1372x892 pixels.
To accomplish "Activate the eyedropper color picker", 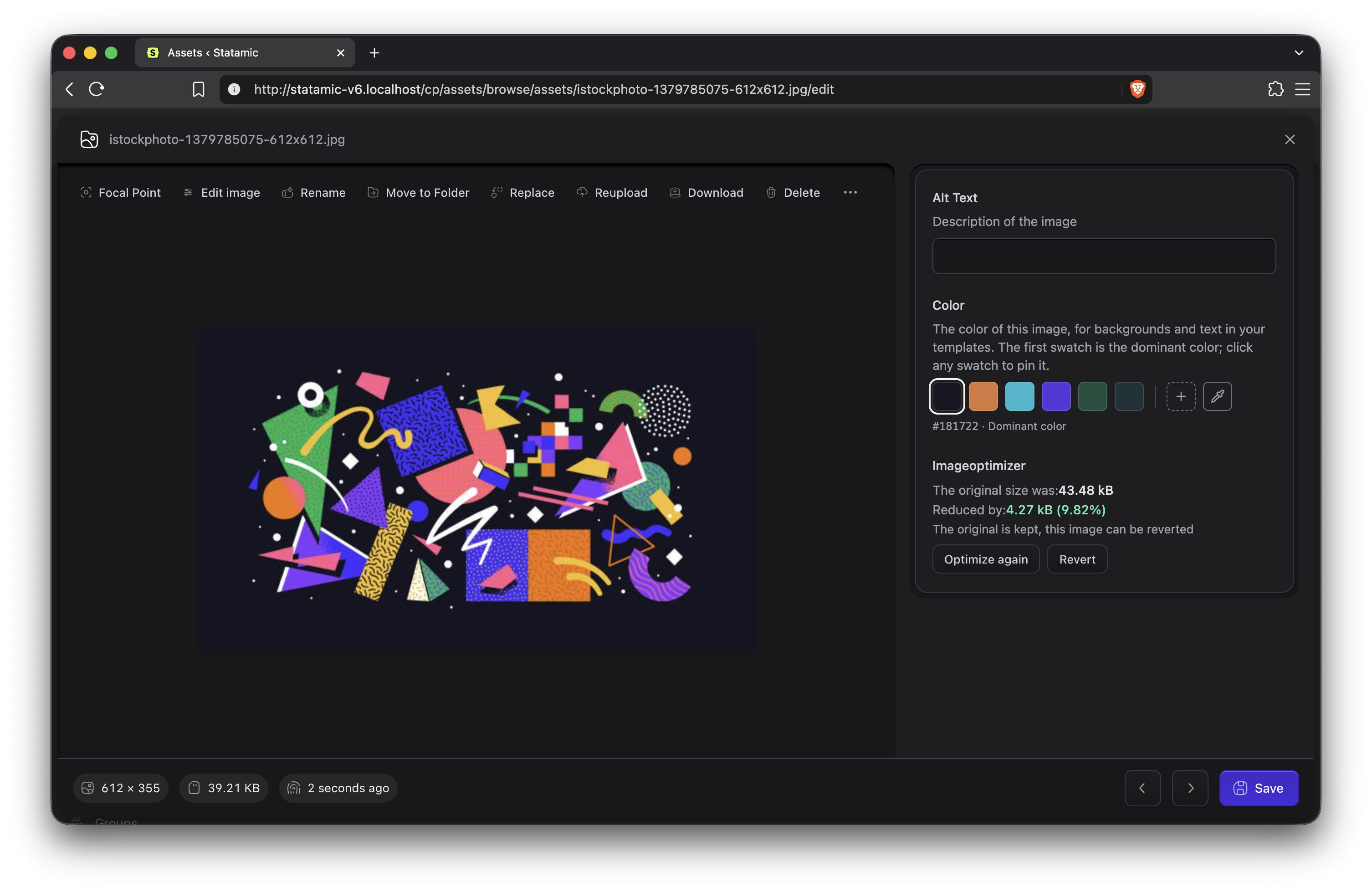I will pyautogui.click(x=1217, y=396).
